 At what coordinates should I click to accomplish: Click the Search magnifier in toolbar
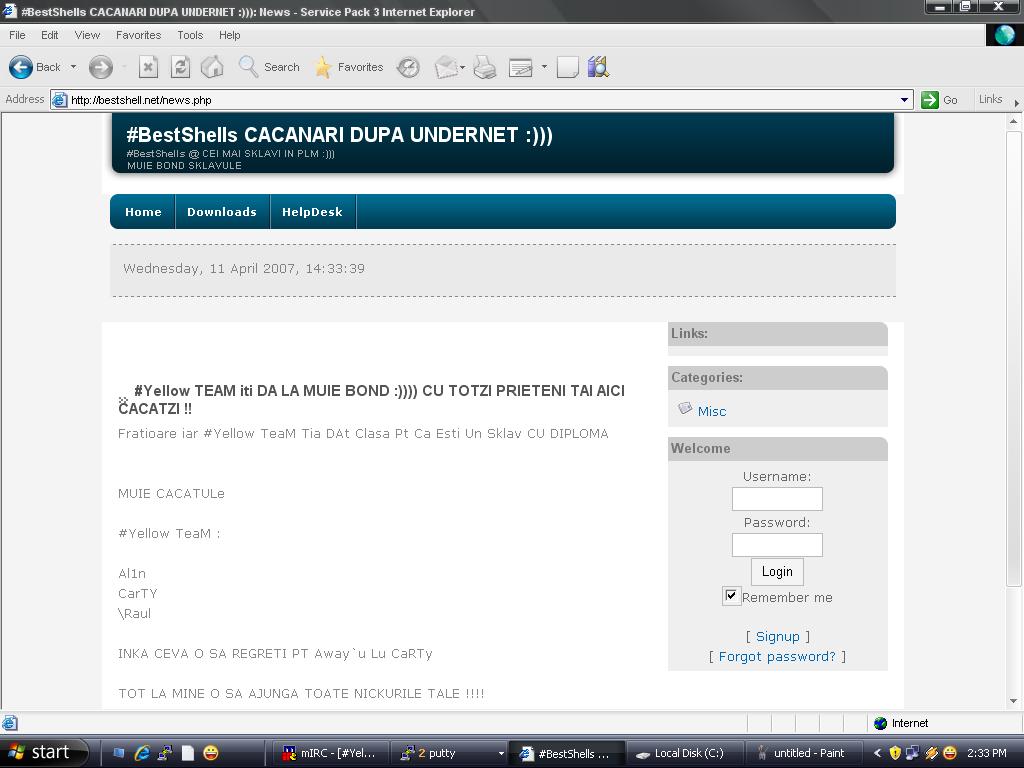pos(249,67)
